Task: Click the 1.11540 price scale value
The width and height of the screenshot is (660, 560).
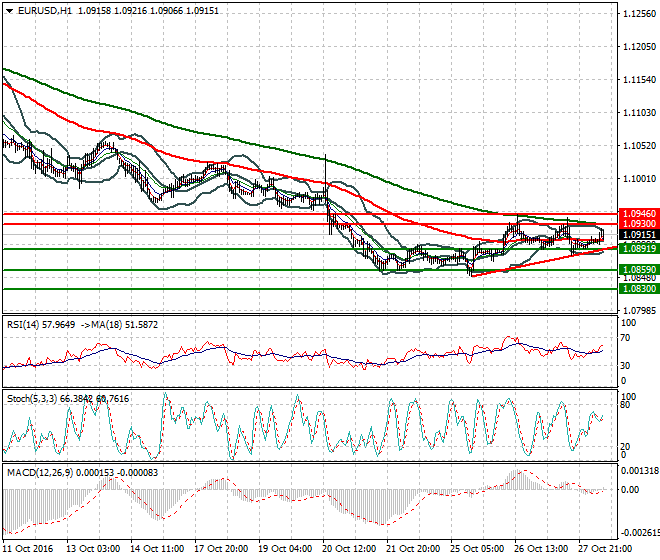Action: point(639,80)
